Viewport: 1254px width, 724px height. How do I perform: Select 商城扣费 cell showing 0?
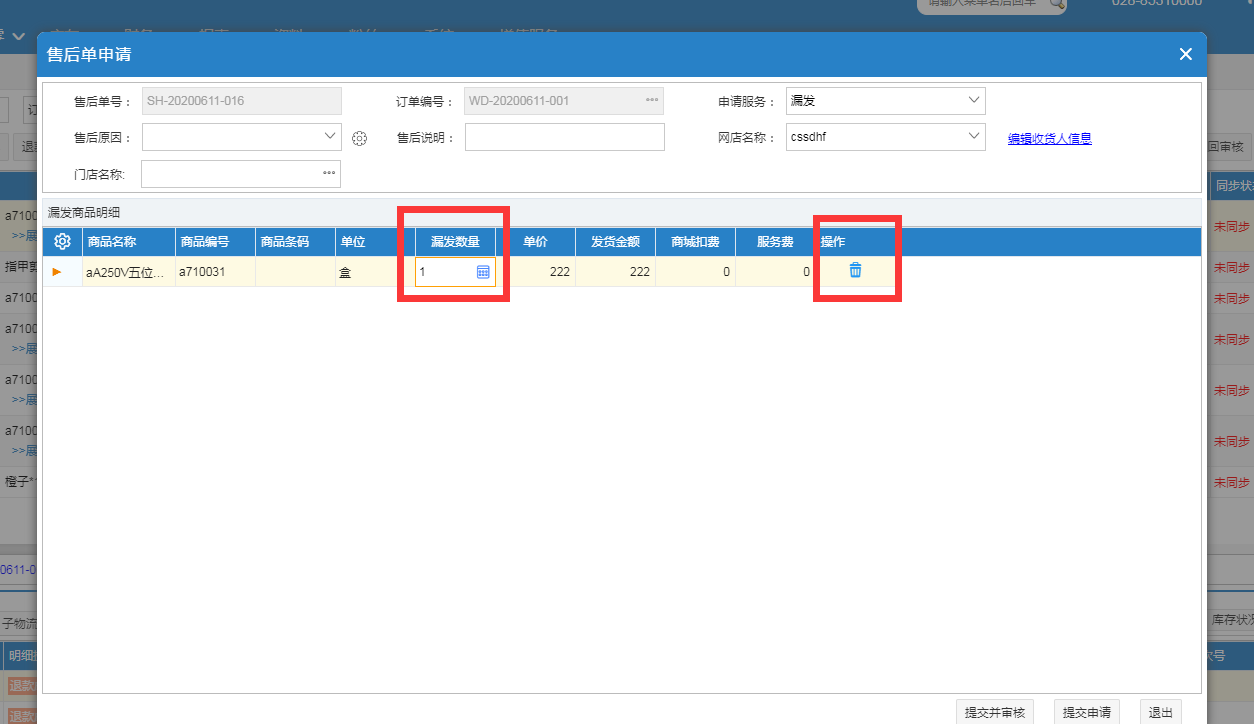pyautogui.click(x=696, y=271)
